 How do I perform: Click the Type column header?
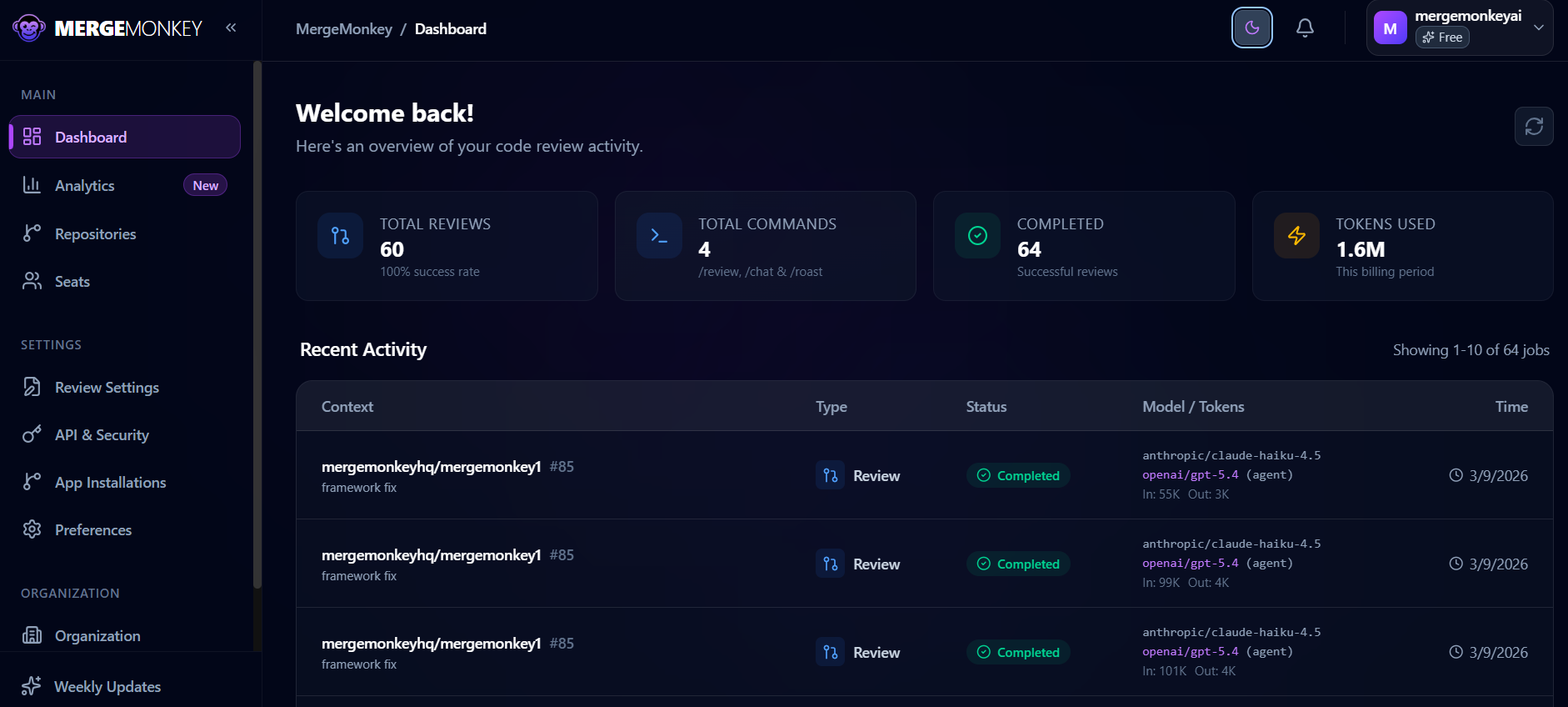(x=831, y=407)
